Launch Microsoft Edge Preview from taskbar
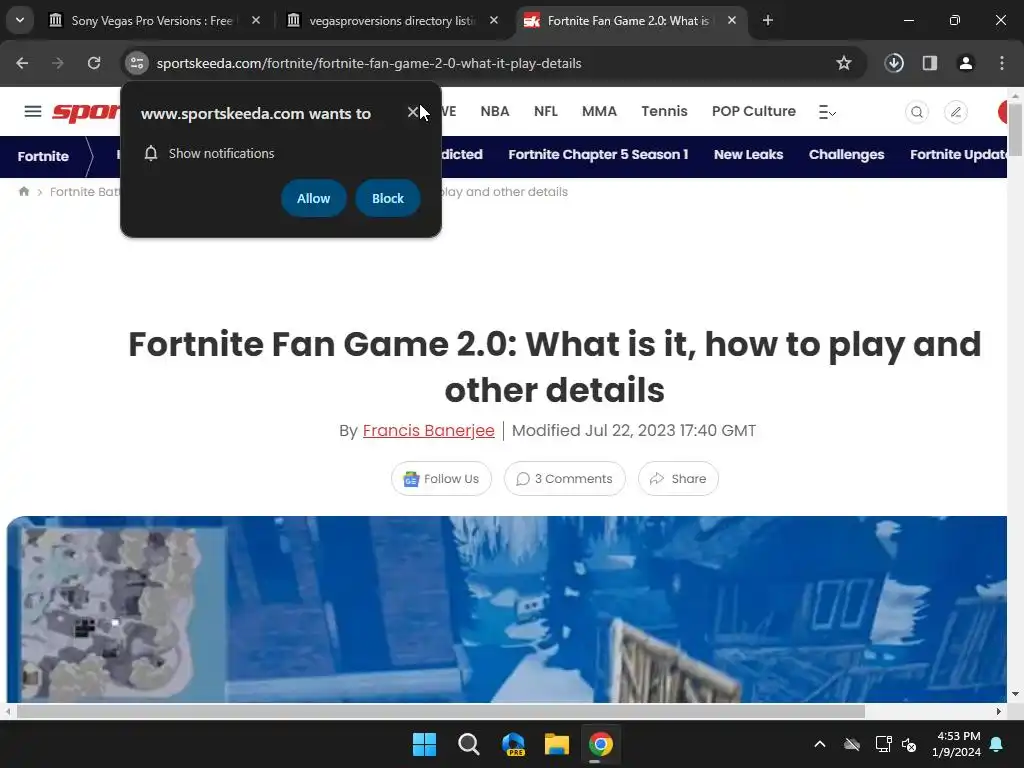Screen dimensions: 1024x768 (x=513, y=744)
